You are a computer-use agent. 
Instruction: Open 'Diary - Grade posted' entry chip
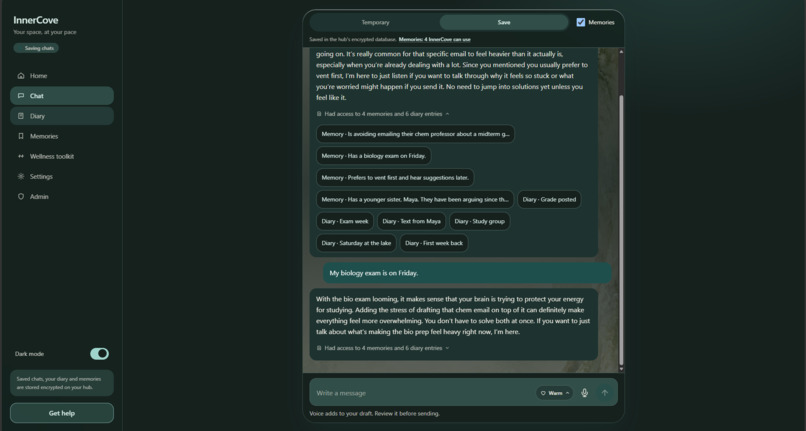[549, 200]
